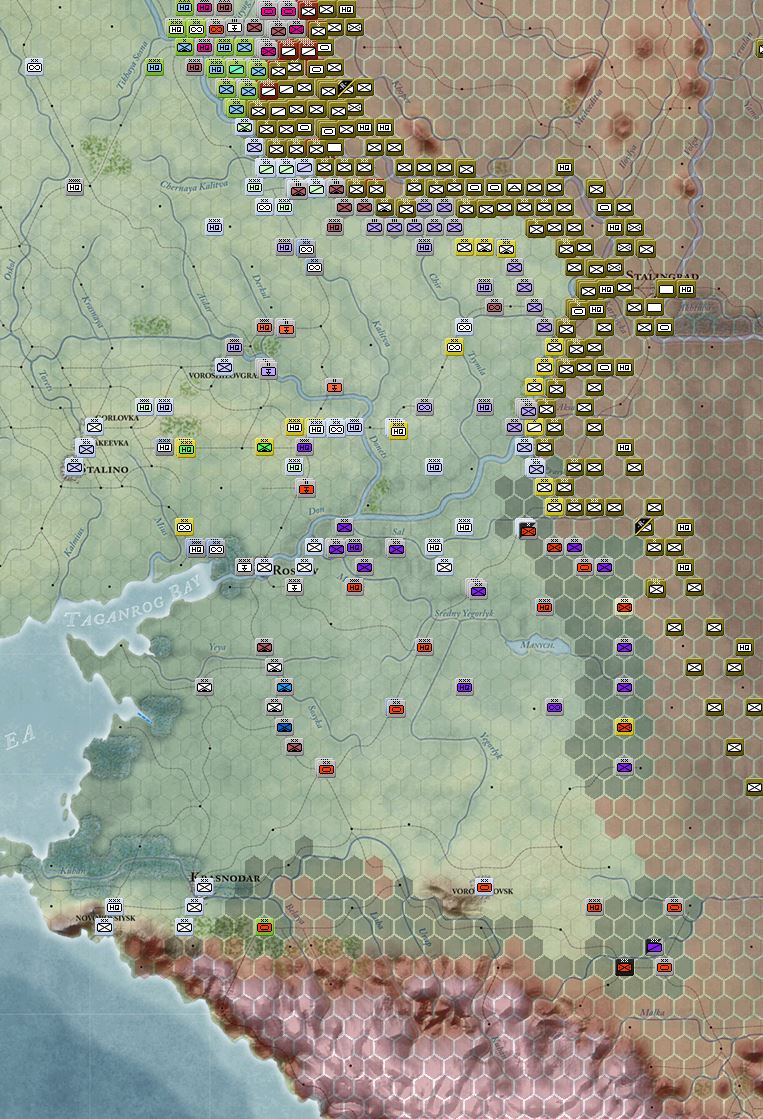Click the Khoper river label

(x=399, y=90)
